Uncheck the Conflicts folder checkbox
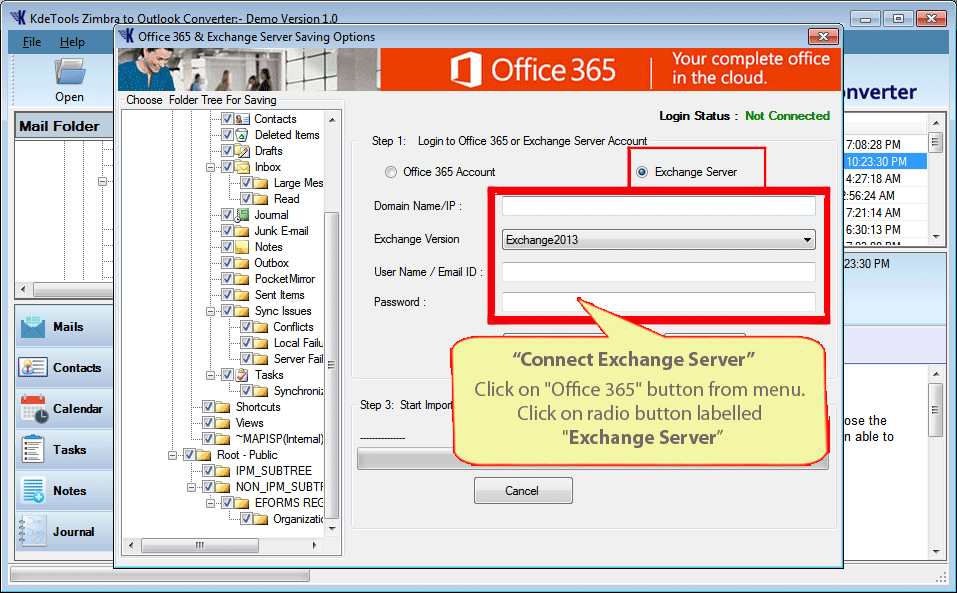The height and width of the screenshot is (593, 957). [246, 327]
